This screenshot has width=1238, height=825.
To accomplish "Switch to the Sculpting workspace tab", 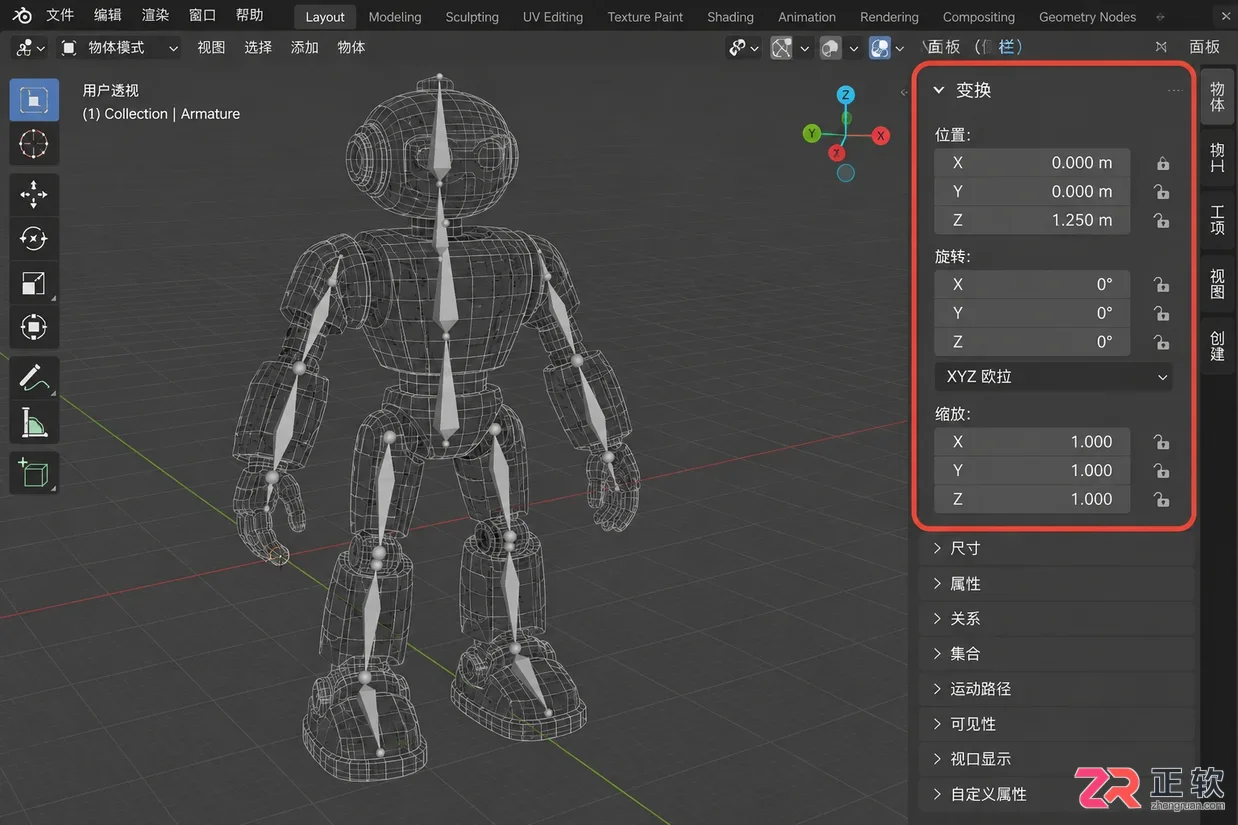I will point(472,17).
